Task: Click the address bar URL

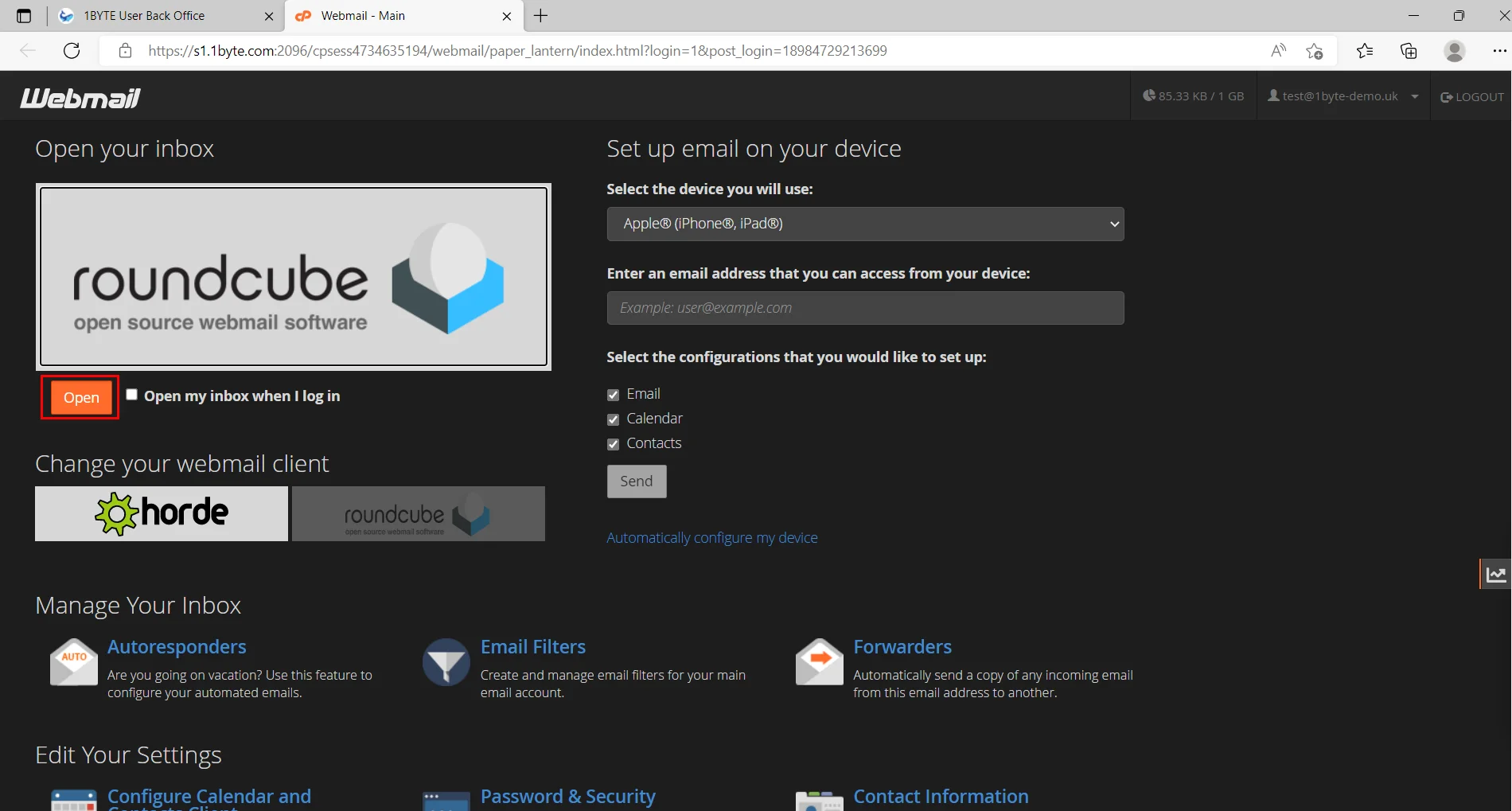Action: click(x=517, y=51)
